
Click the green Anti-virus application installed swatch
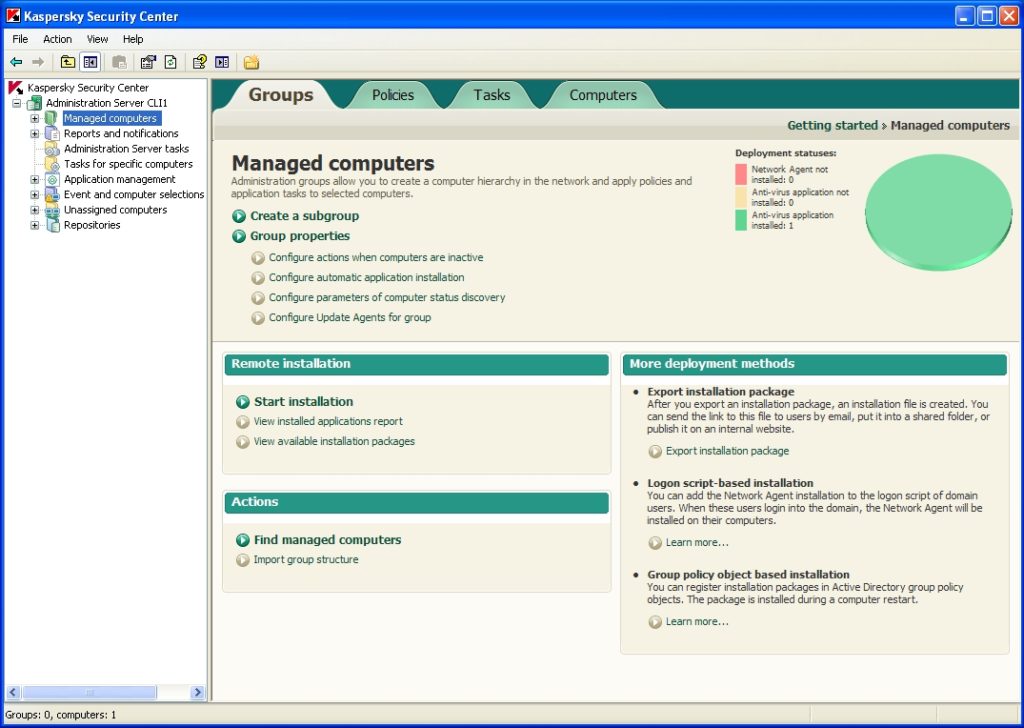coord(741,220)
